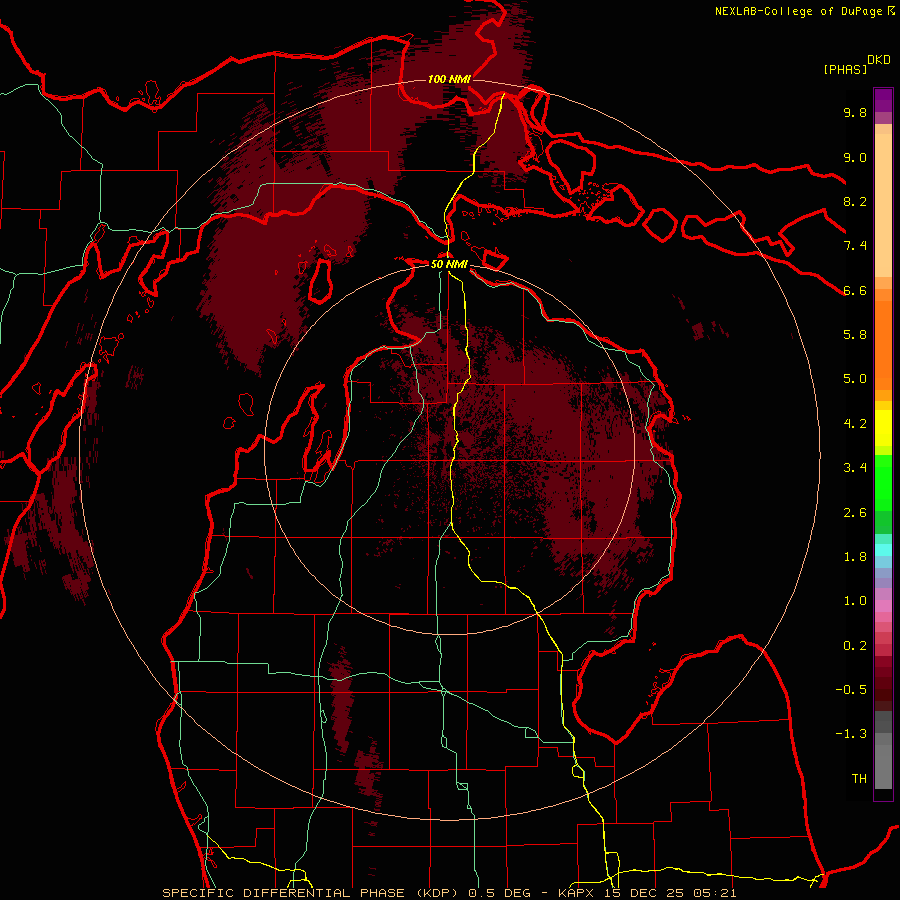
Task: Click the [PHAS] unit label
Action: tap(845, 69)
